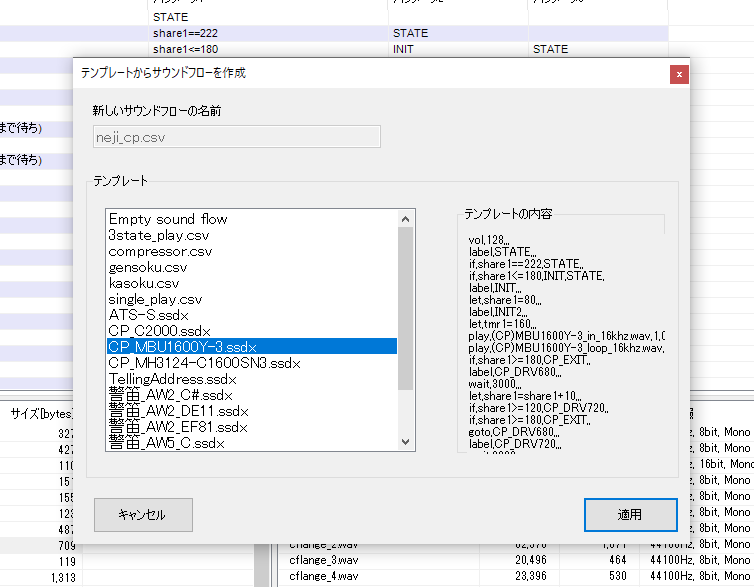Click cflange_3.wav row in file list
Viewport: 754px width, 587px height.
point(323,560)
